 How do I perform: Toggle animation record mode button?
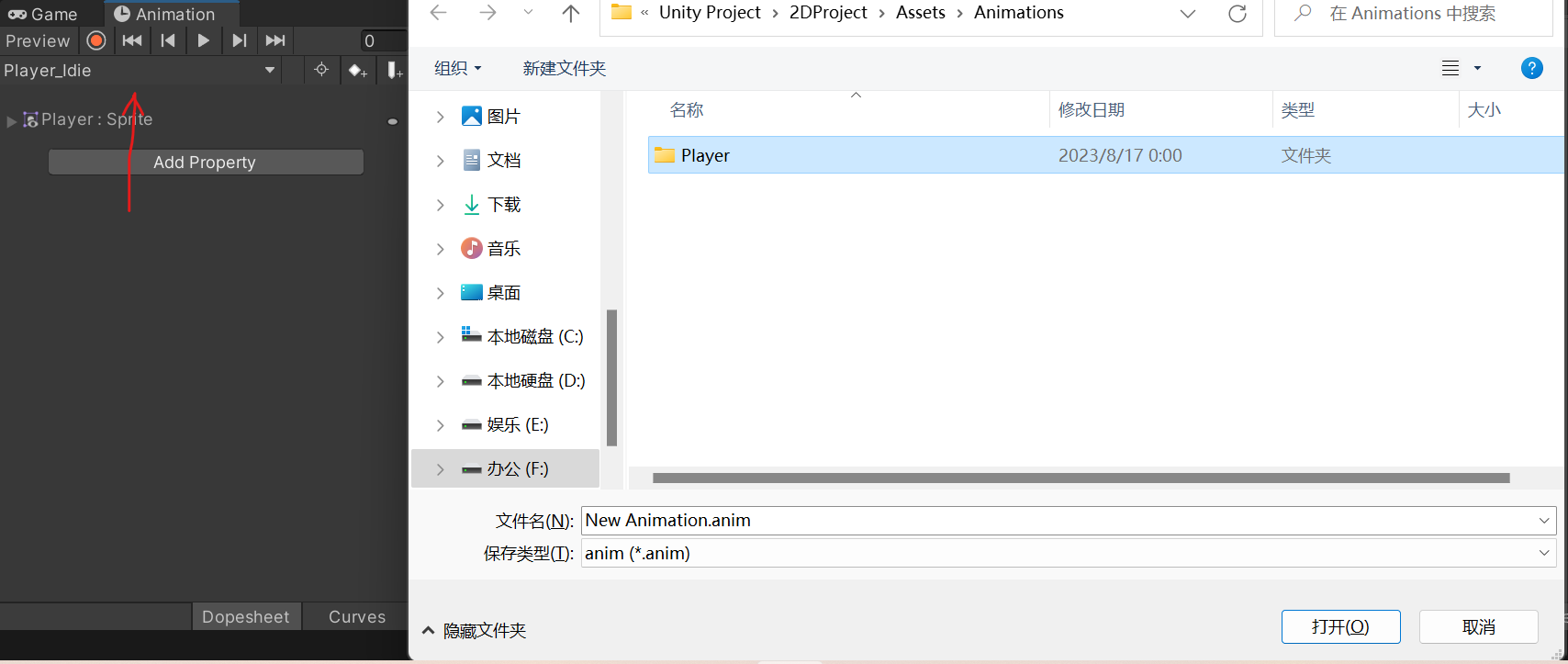coord(96,40)
